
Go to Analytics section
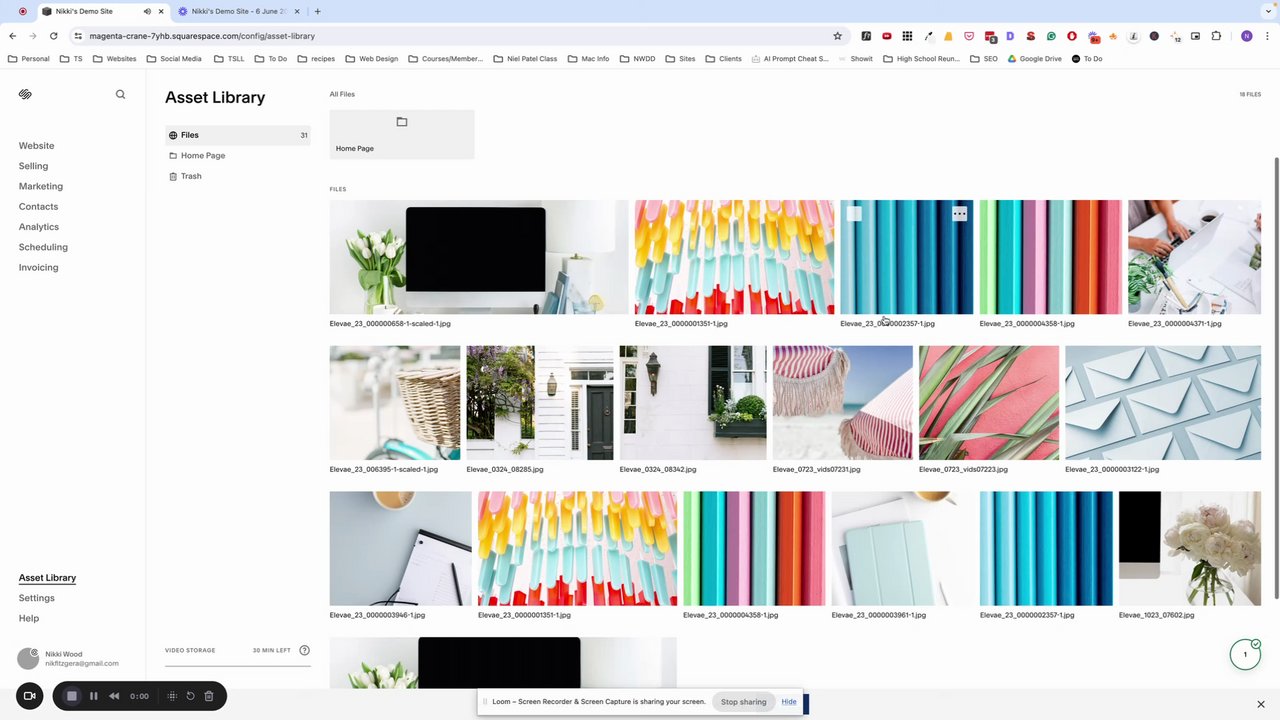point(38,227)
